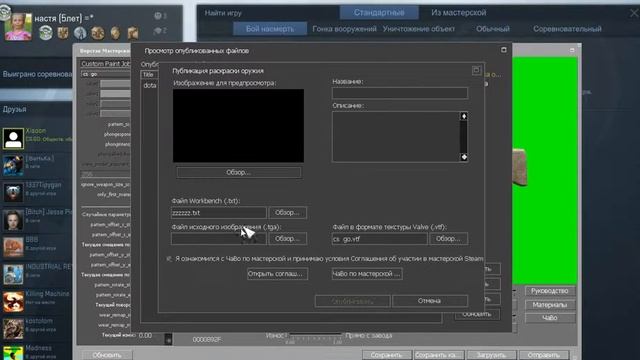
Task: Select Гонка вооружений game mode
Action: click(x=344, y=29)
